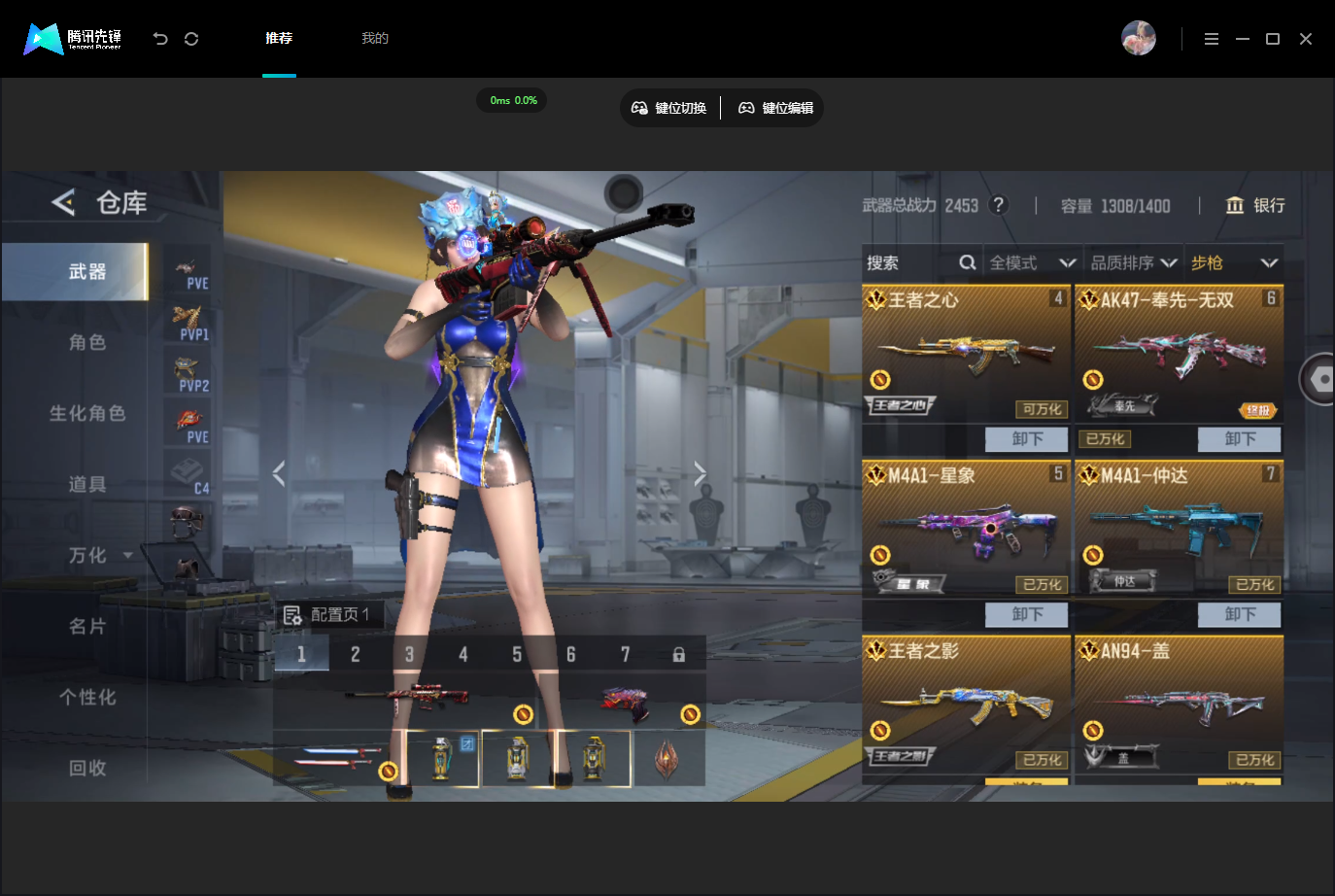Click the locked loadout slot icon
Image resolution: width=1335 pixels, height=896 pixels.
pyautogui.click(x=679, y=654)
